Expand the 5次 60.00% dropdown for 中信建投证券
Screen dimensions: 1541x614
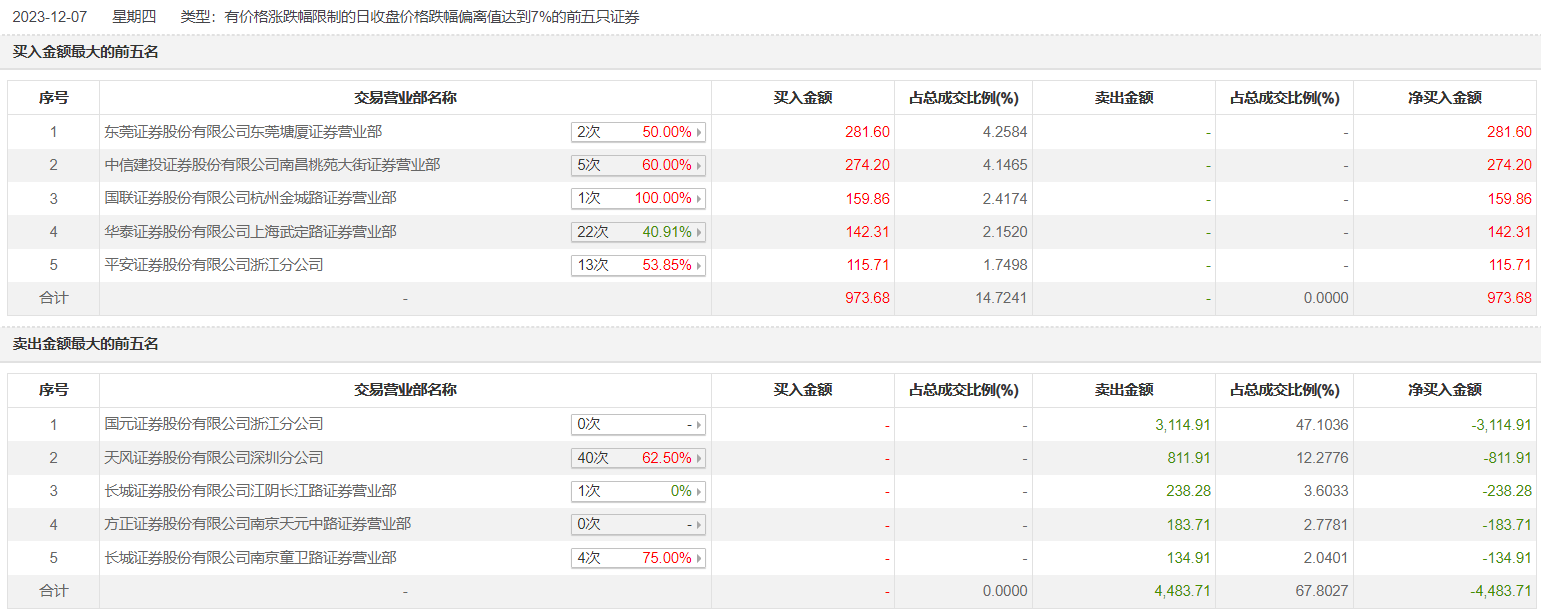click(638, 165)
